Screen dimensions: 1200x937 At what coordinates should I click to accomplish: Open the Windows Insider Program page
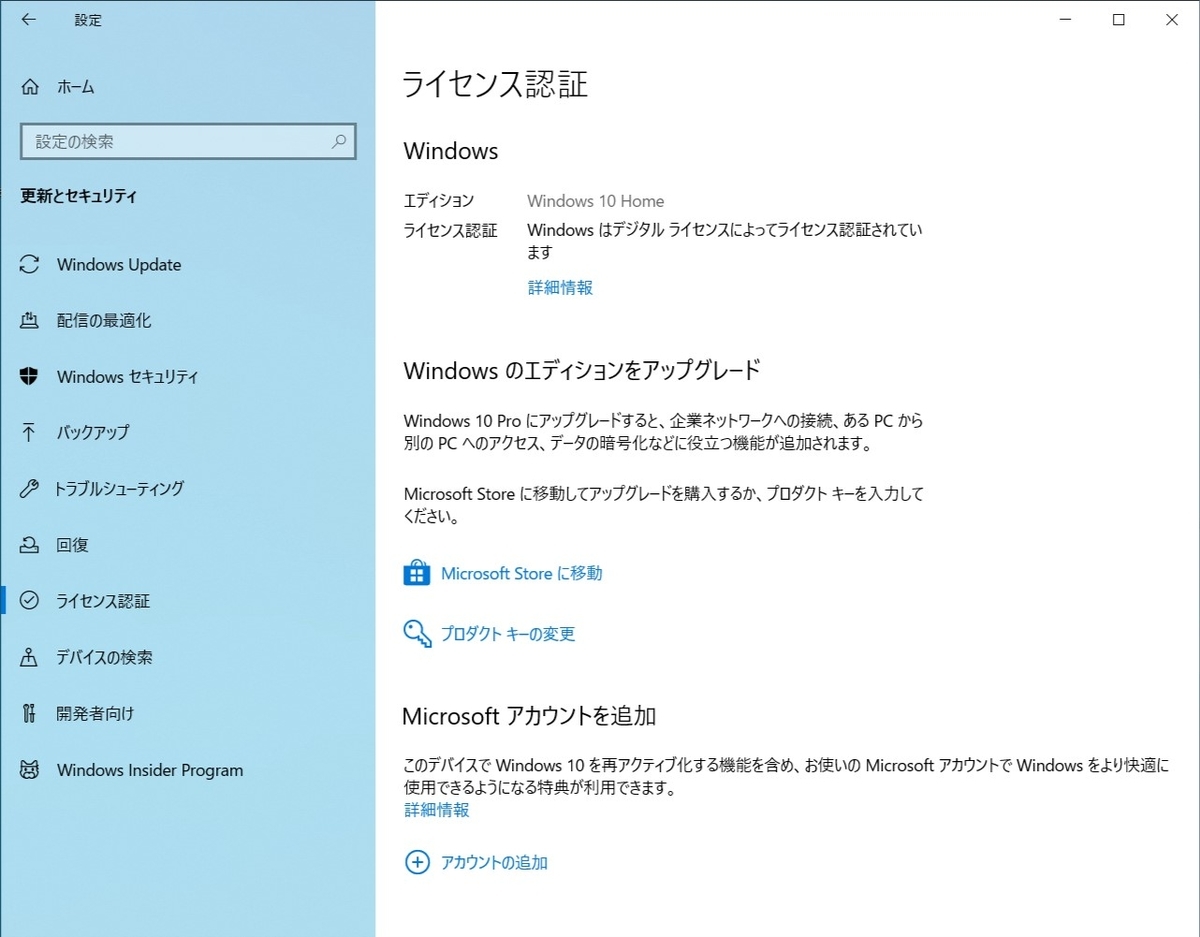coord(150,769)
